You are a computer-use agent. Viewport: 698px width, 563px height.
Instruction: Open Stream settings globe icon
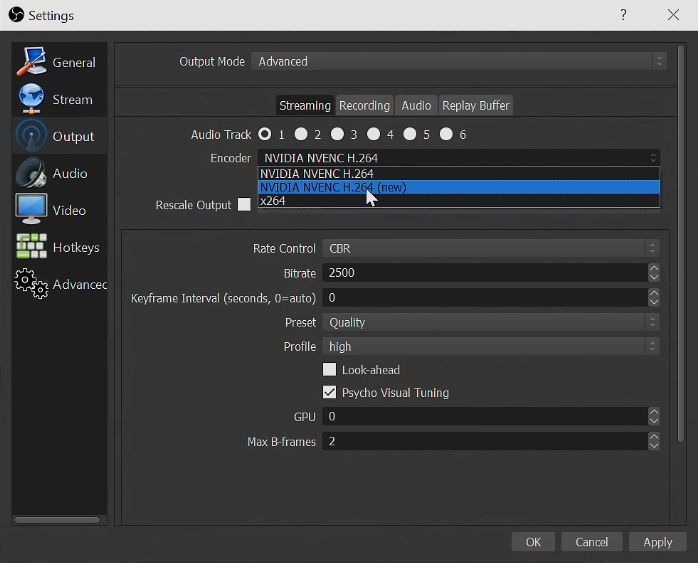pyautogui.click(x=31, y=98)
